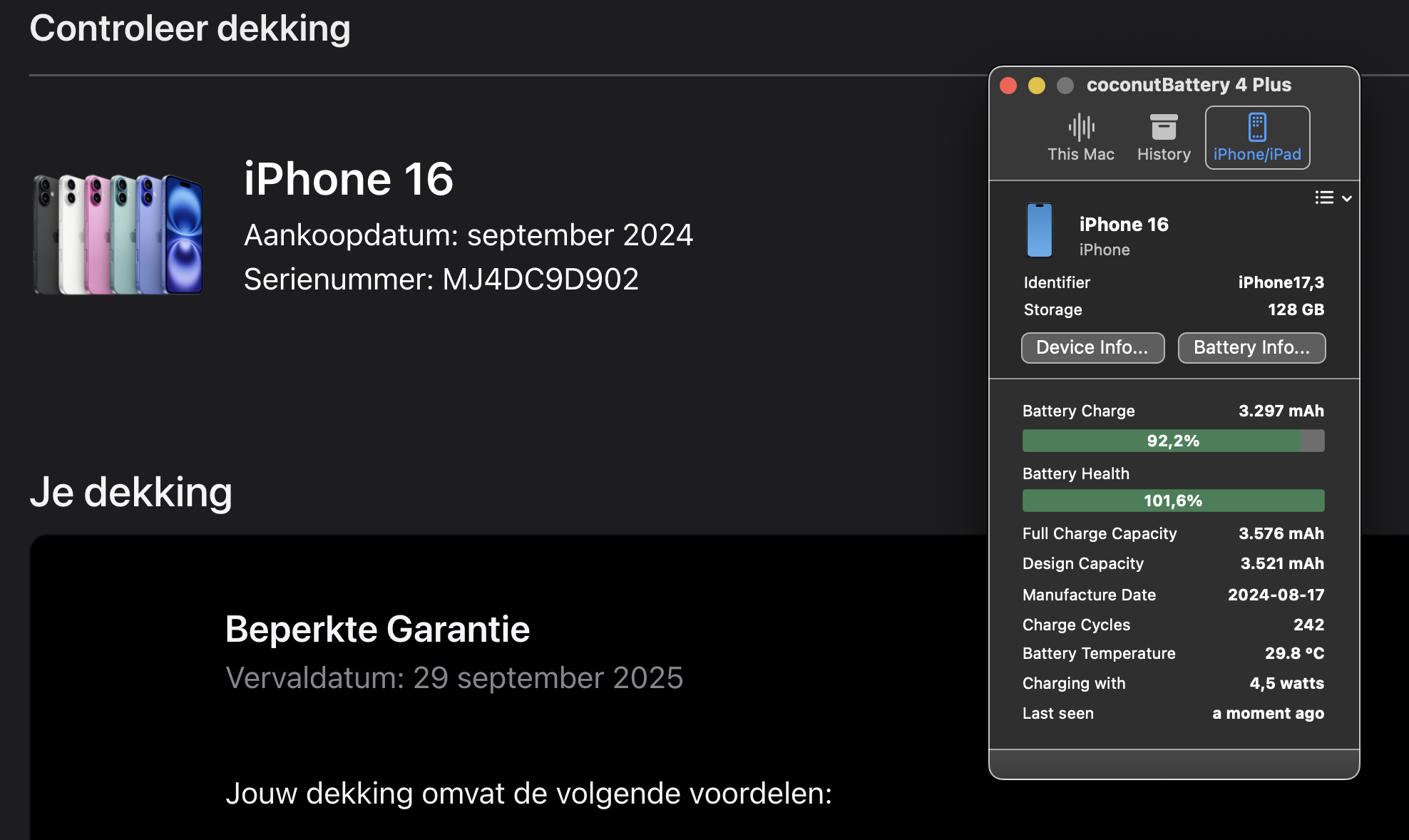Click iPhone 16 name in coconutBattery
The height and width of the screenshot is (840, 1409).
coord(1124,225)
